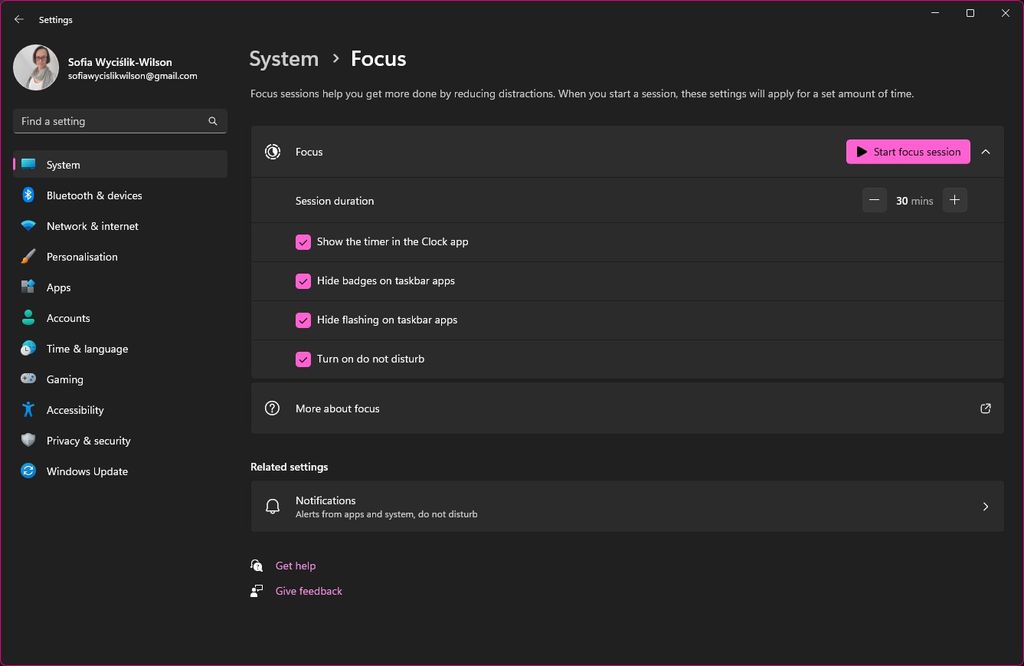The width and height of the screenshot is (1024, 666).
Task: Open Network & internet settings
Action: (x=91, y=226)
